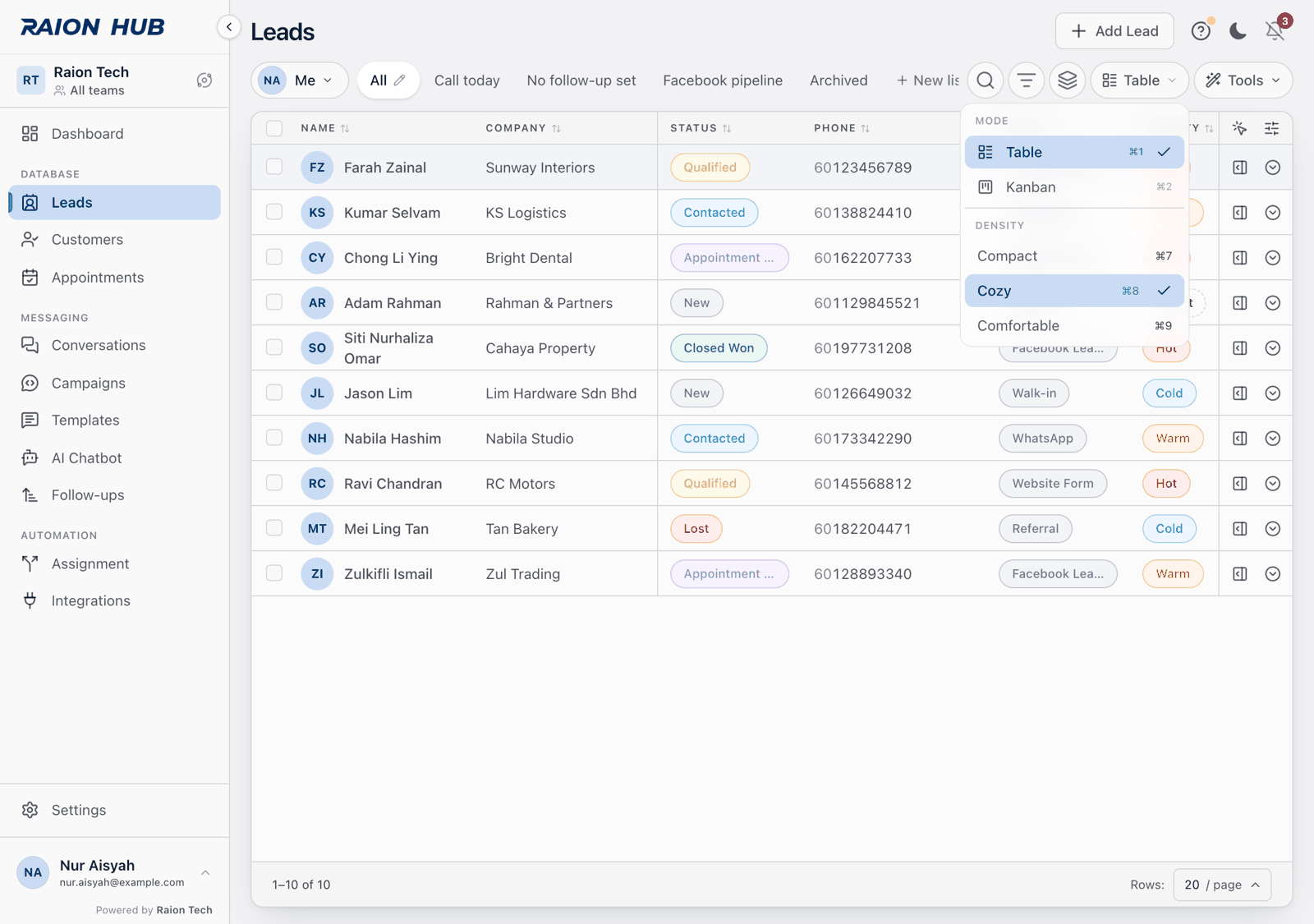The width and height of the screenshot is (1314, 924).
Task: Open notifications bell with badge
Action: coord(1275,31)
